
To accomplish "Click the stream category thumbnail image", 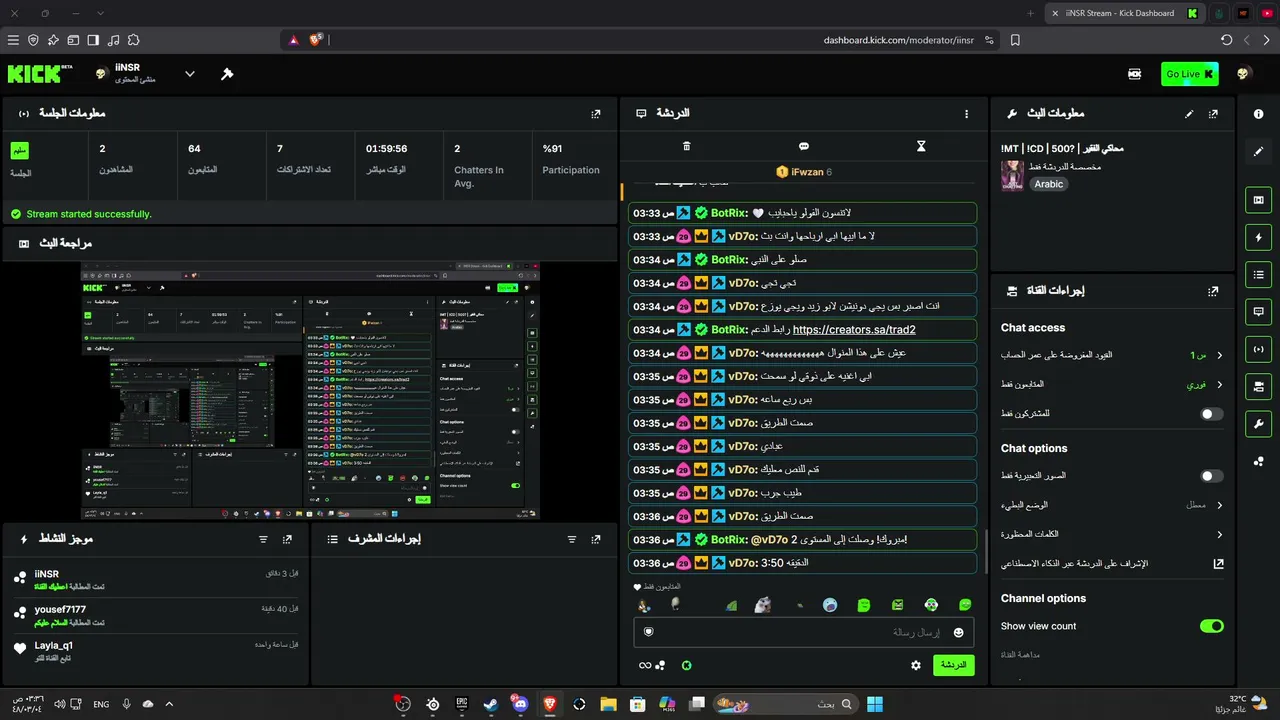I will pyautogui.click(x=1012, y=175).
